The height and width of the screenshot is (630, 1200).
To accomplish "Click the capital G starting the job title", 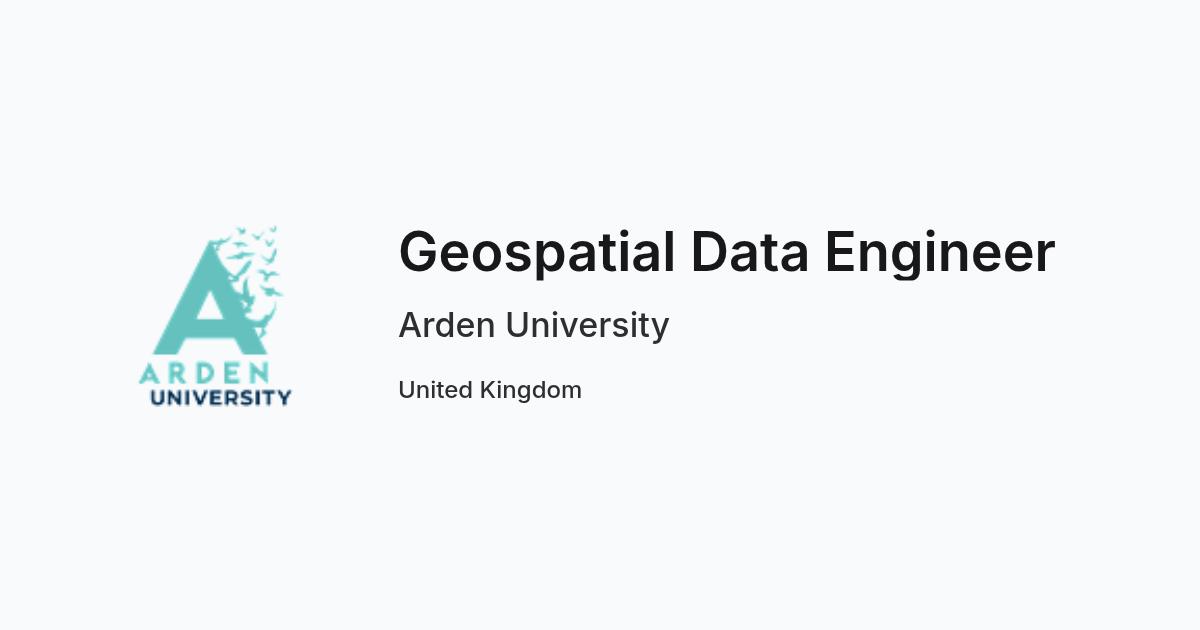I will pos(420,252).
